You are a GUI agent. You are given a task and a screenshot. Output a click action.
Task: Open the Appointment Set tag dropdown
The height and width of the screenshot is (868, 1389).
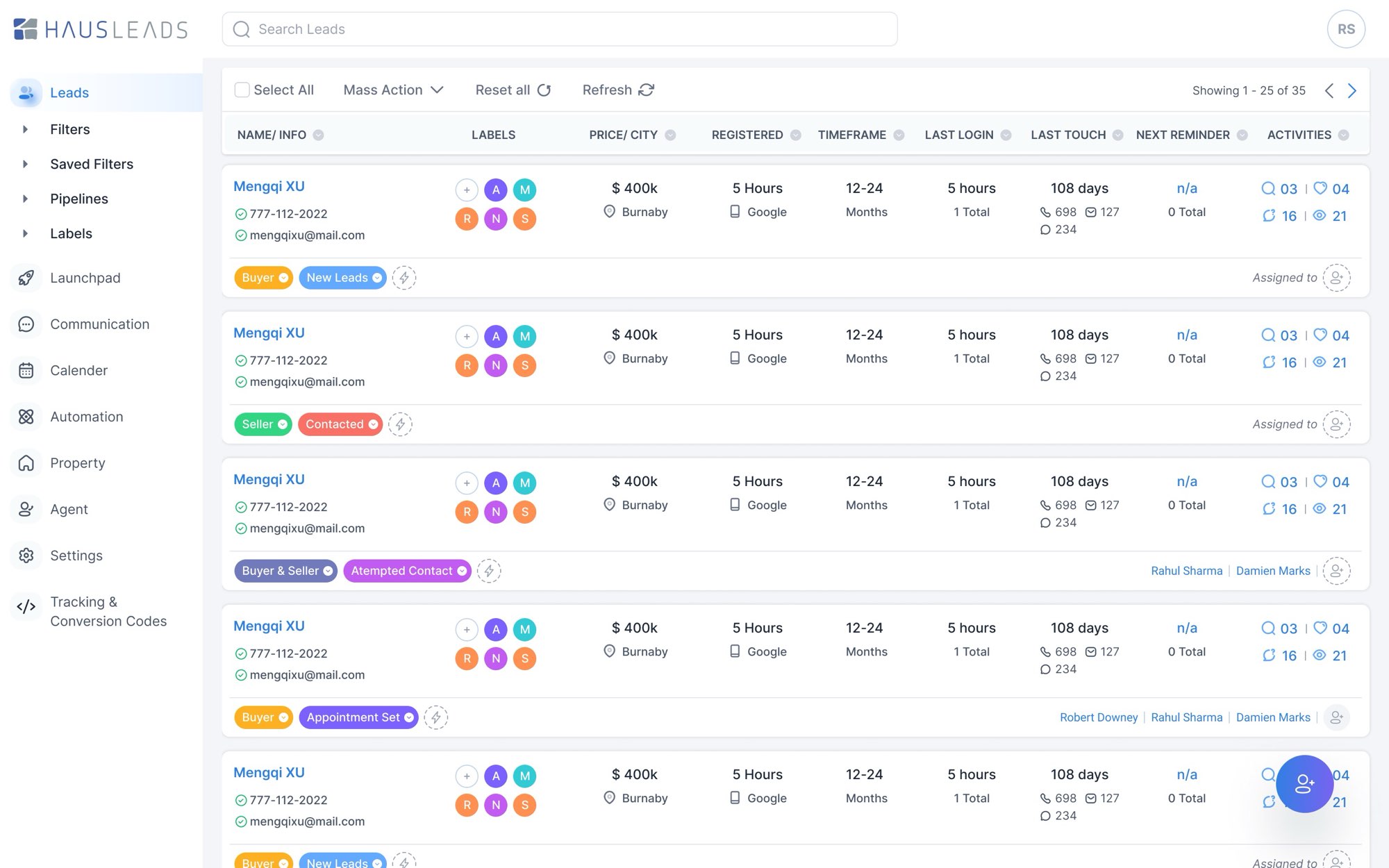click(x=409, y=717)
